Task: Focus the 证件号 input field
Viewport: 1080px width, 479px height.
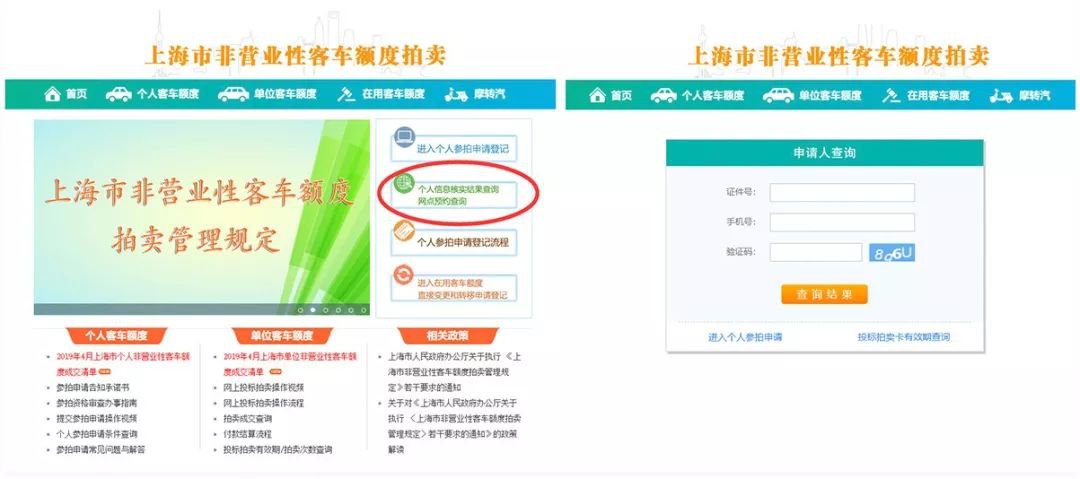Action: (x=842, y=192)
